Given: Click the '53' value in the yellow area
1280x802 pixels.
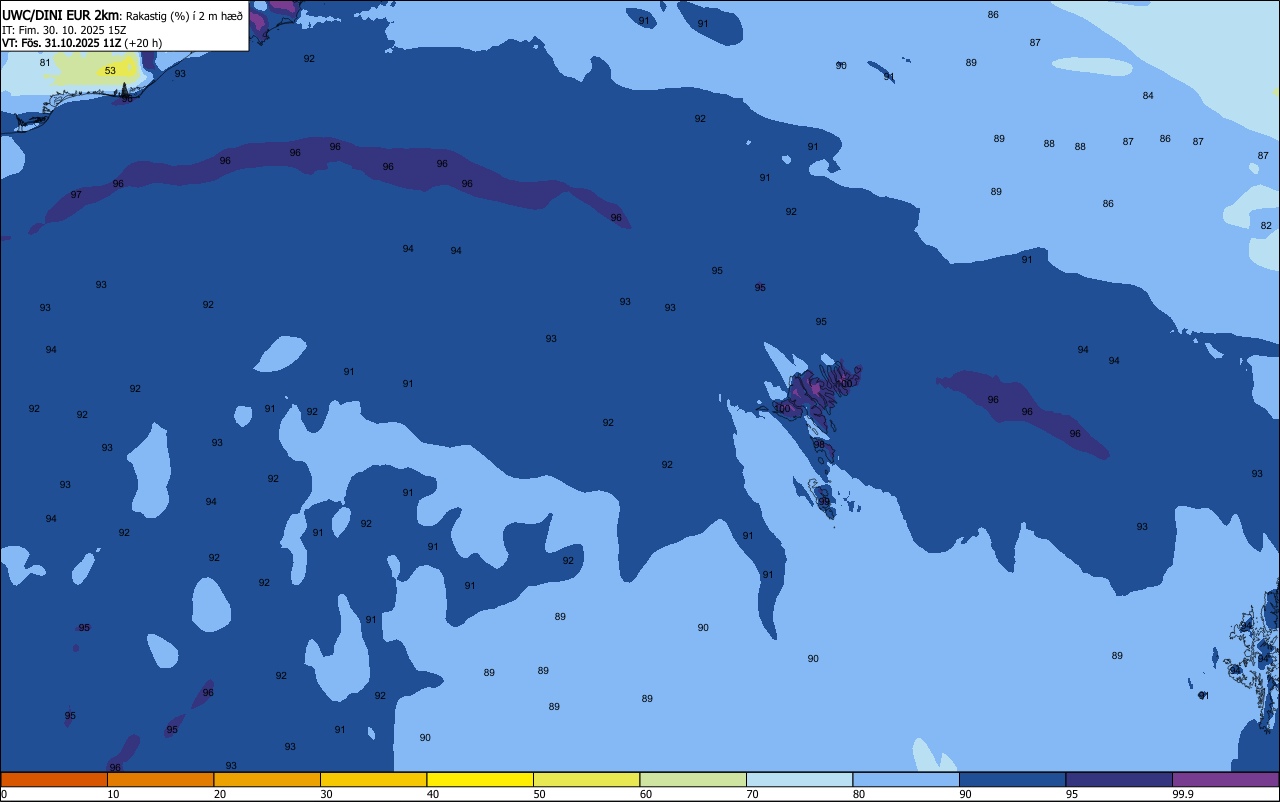Looking at the screenshot, I should 110,71.
